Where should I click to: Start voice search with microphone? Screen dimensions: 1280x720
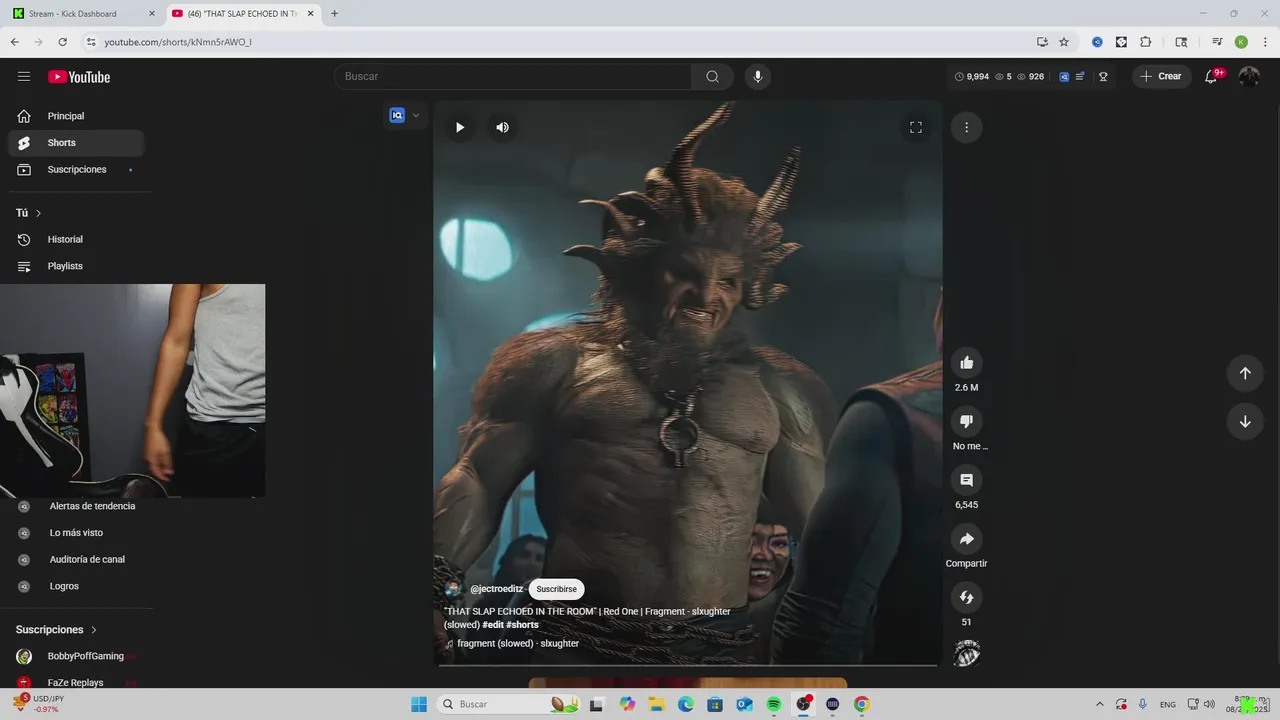click(x=758, y=77)
